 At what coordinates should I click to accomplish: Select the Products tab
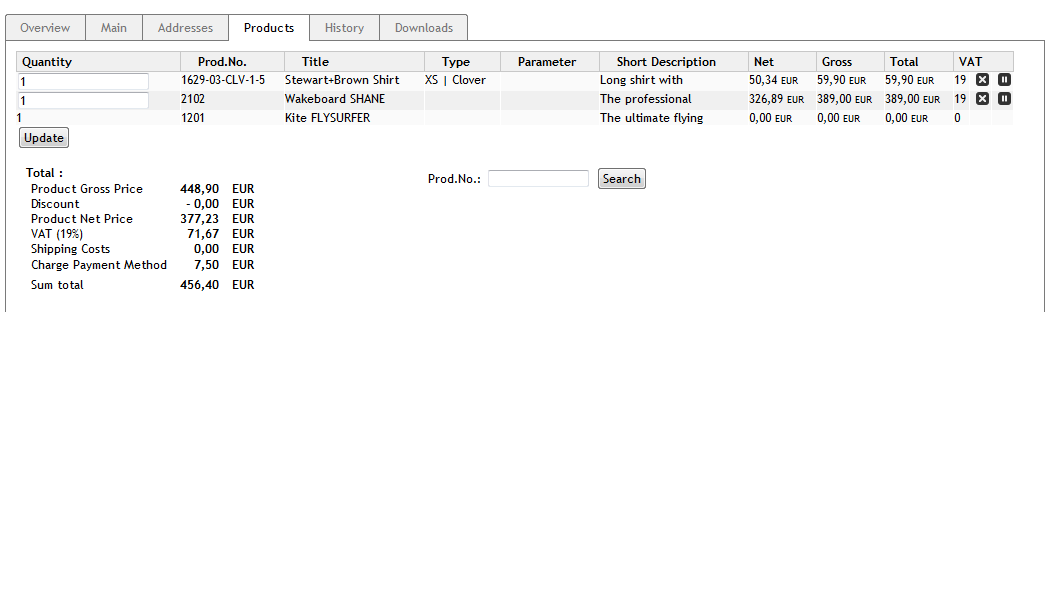pos(269,28)
